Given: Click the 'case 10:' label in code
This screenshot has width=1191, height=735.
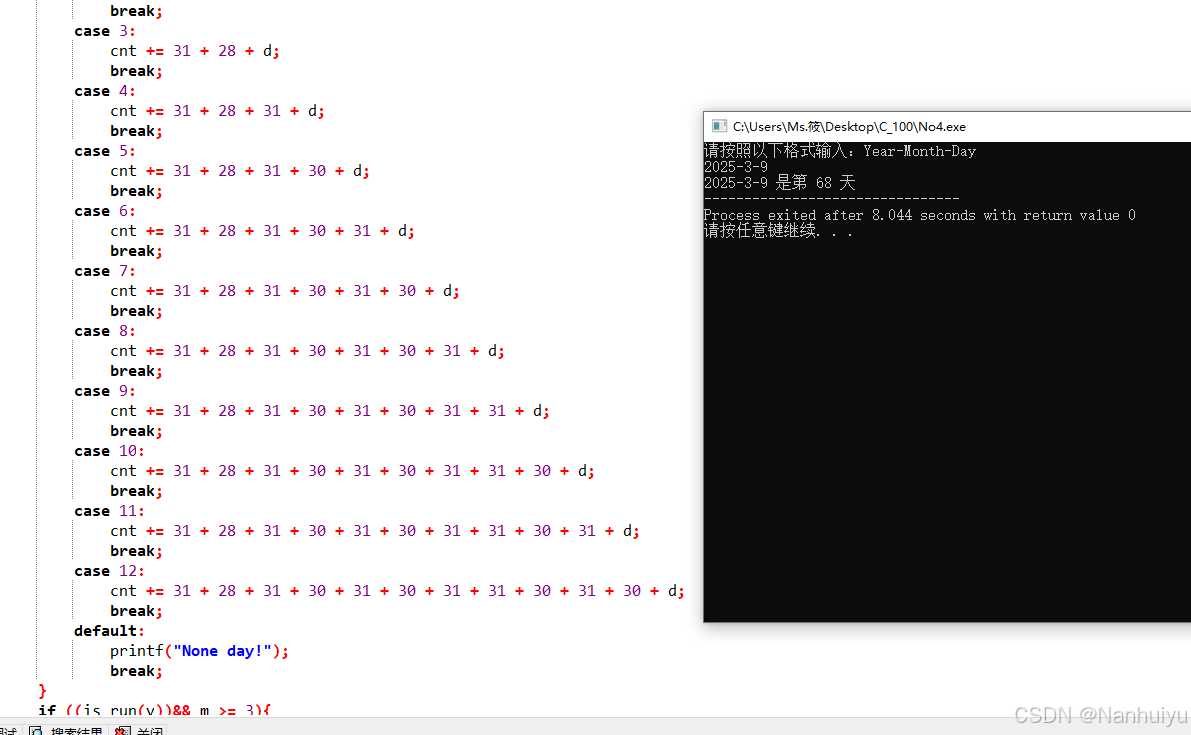Looking at the screenshot, I should click(x=109, y=451).
